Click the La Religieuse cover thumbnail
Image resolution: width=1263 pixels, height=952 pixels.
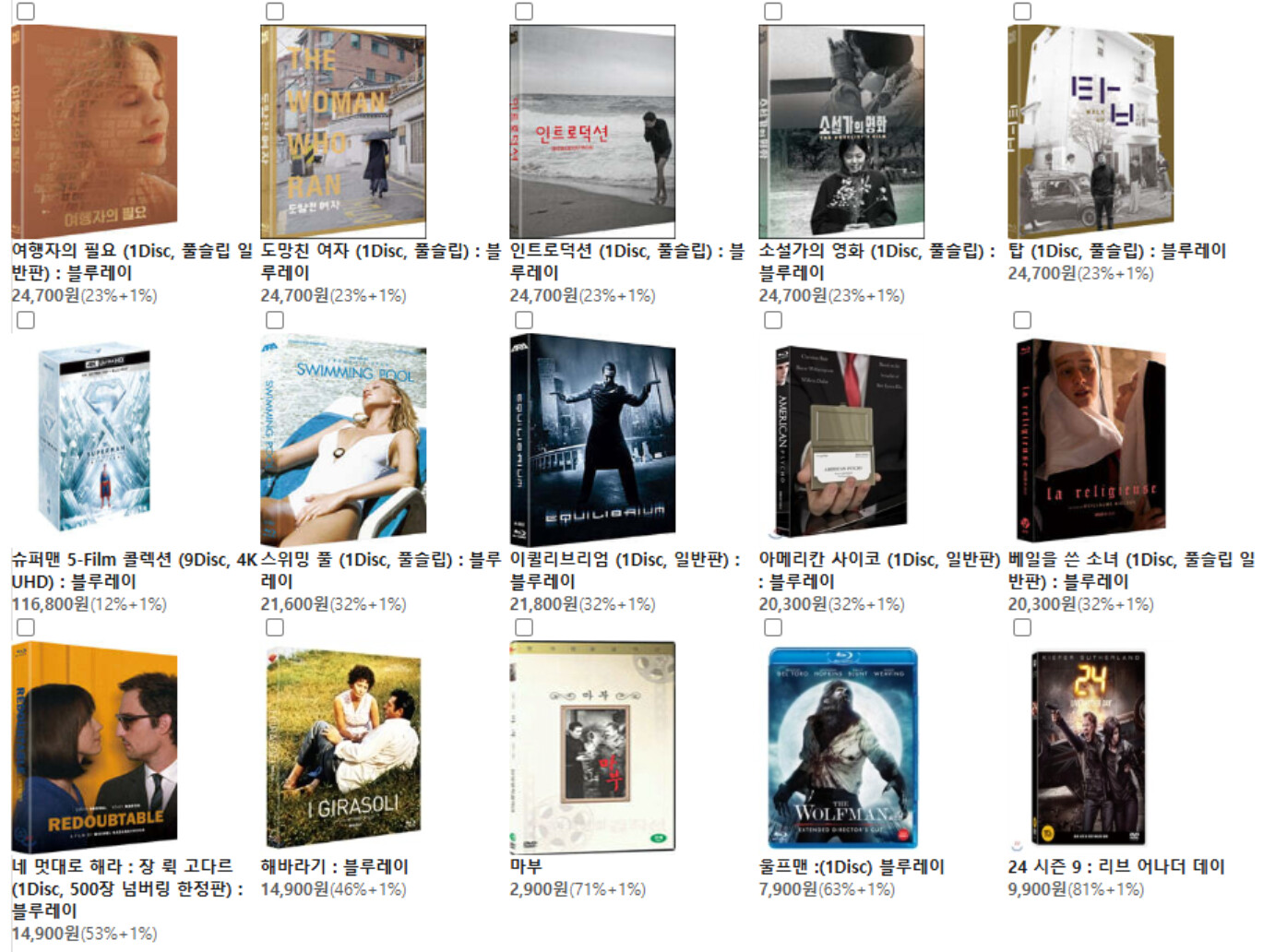coord(1090,439)
